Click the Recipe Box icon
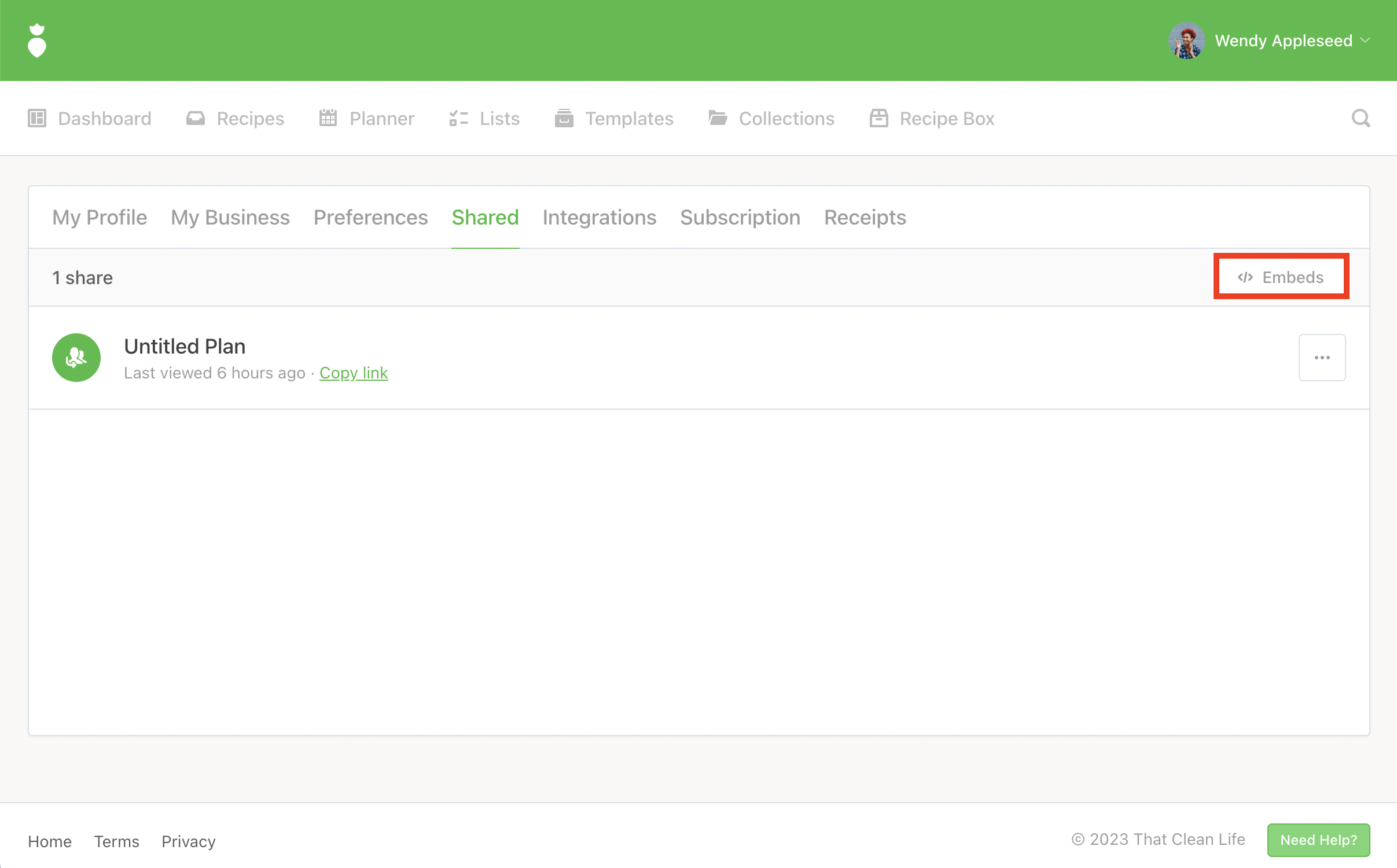Image resolution: width=1397 pixels, height=868 pixels. (x=878, y=119)
